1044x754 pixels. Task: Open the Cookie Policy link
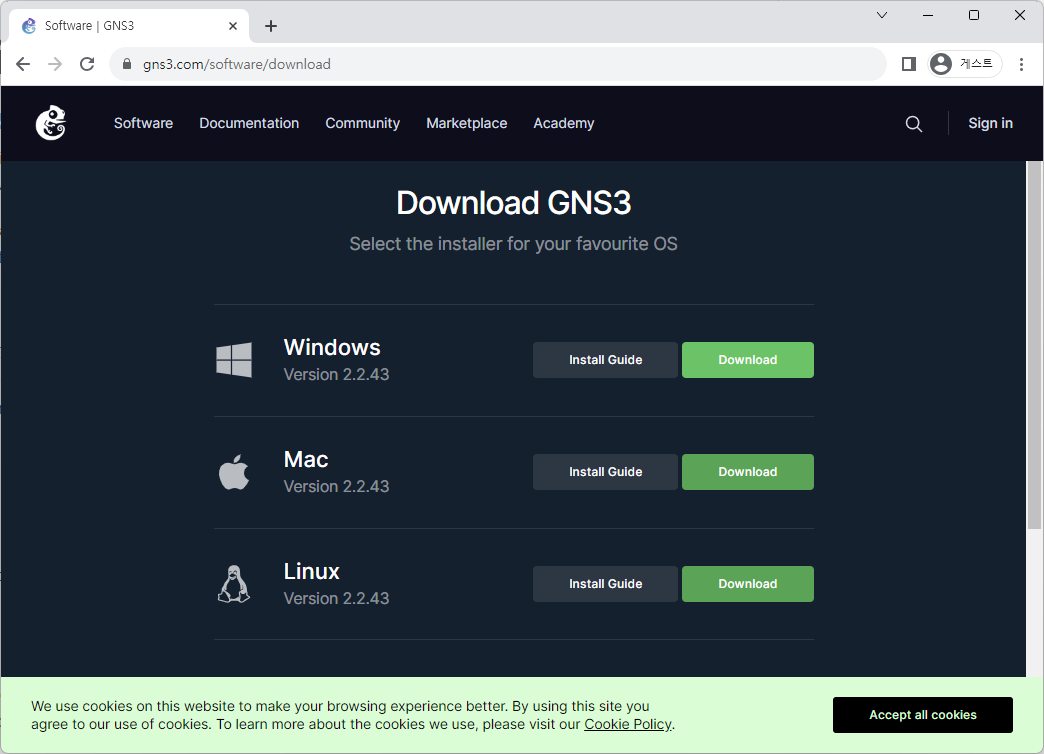(628, 724)
